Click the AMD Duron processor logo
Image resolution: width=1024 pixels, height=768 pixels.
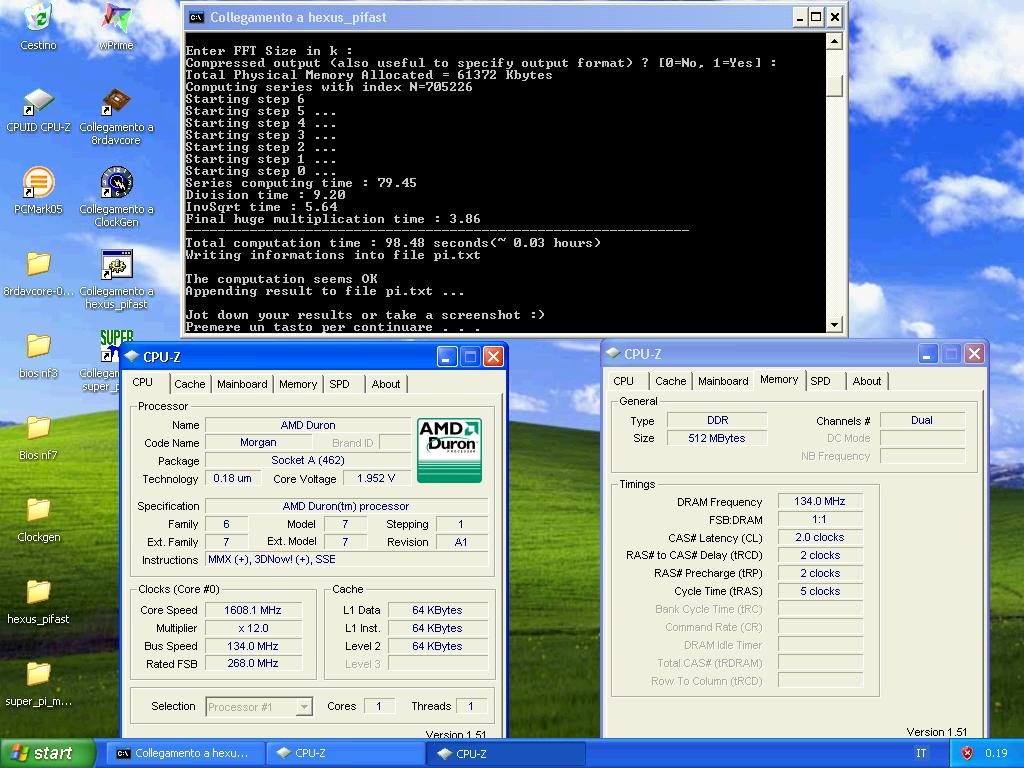[x=449, y=451]
